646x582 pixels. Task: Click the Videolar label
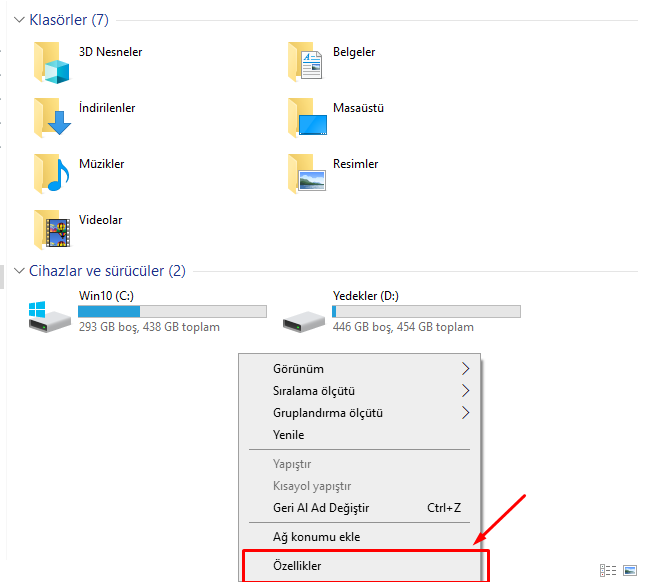pos(101,220)
